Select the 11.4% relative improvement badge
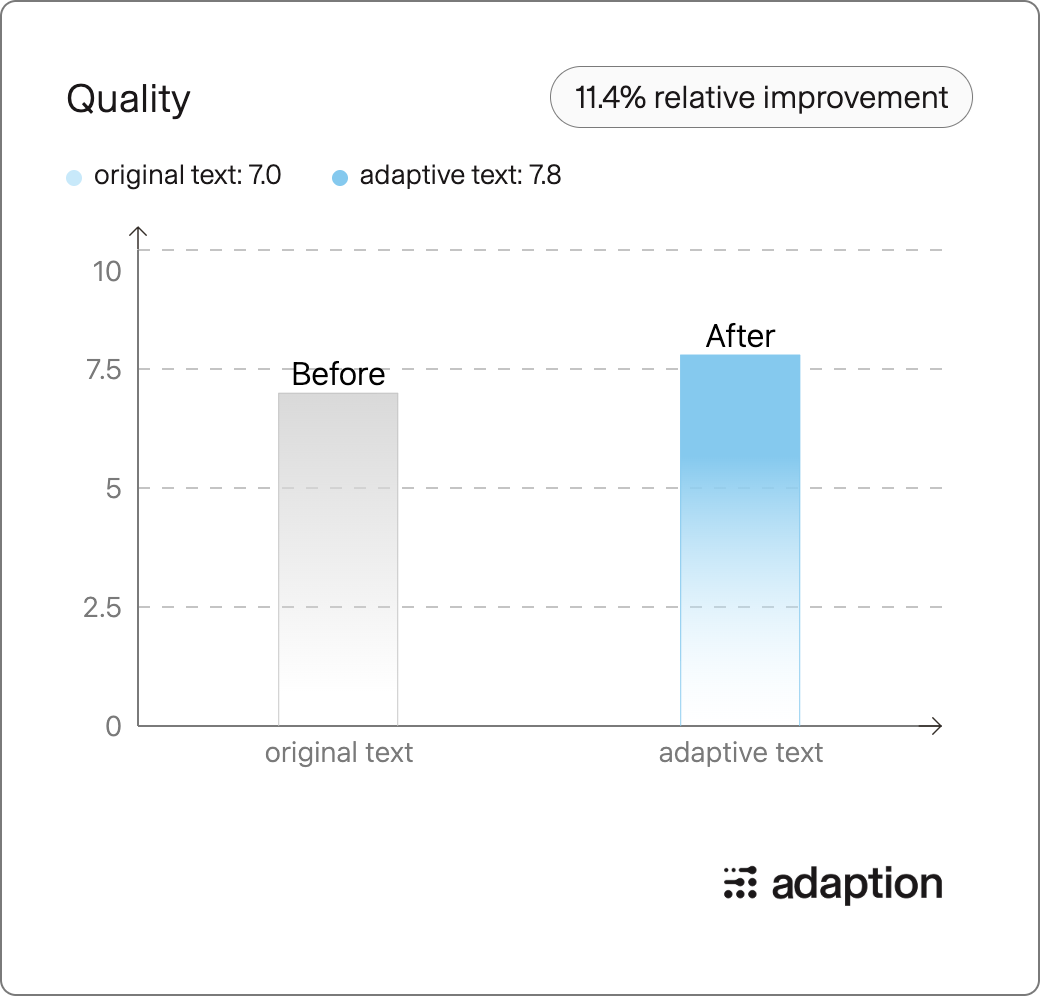Image resolution: width=1040 pixels, height=996 pixels. coord(761,97)
